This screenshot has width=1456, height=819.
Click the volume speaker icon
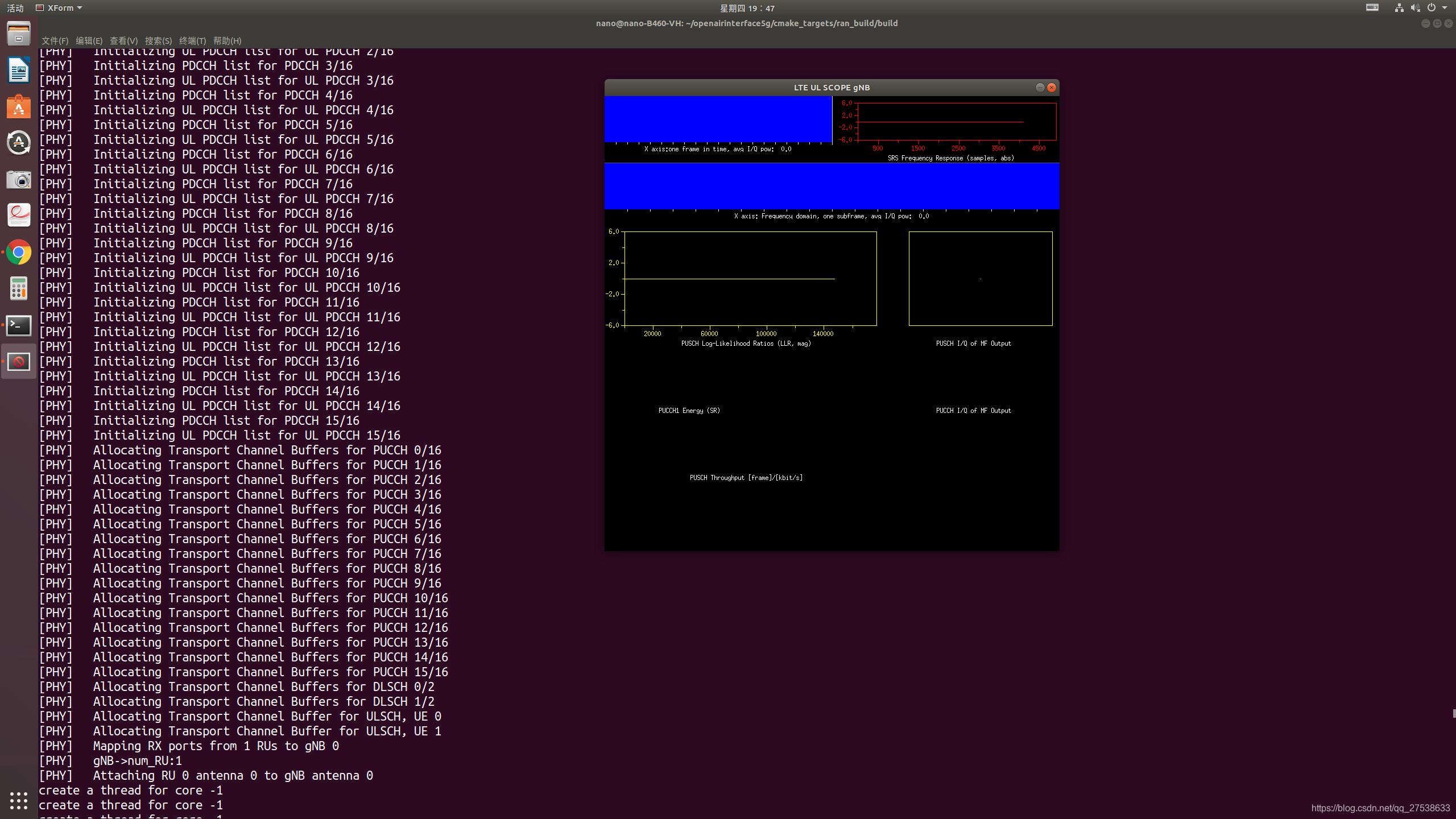pos(1415,8)
